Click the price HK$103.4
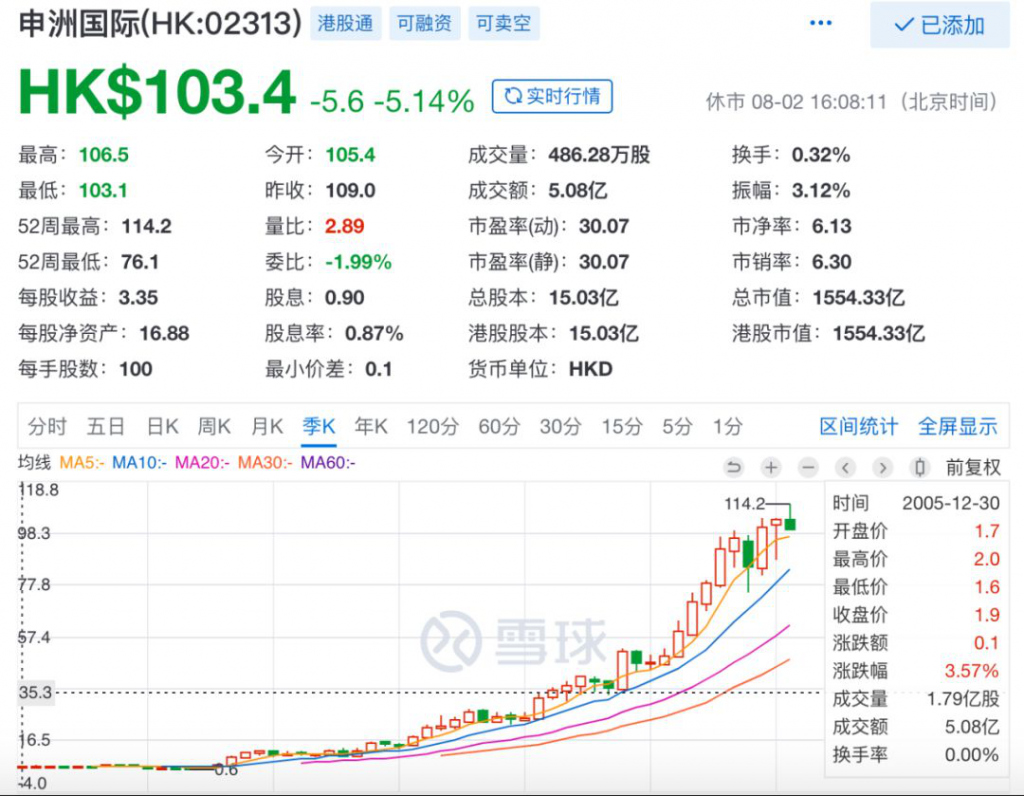This screenshot has height=796, width=1024. (x=157, y=93)
